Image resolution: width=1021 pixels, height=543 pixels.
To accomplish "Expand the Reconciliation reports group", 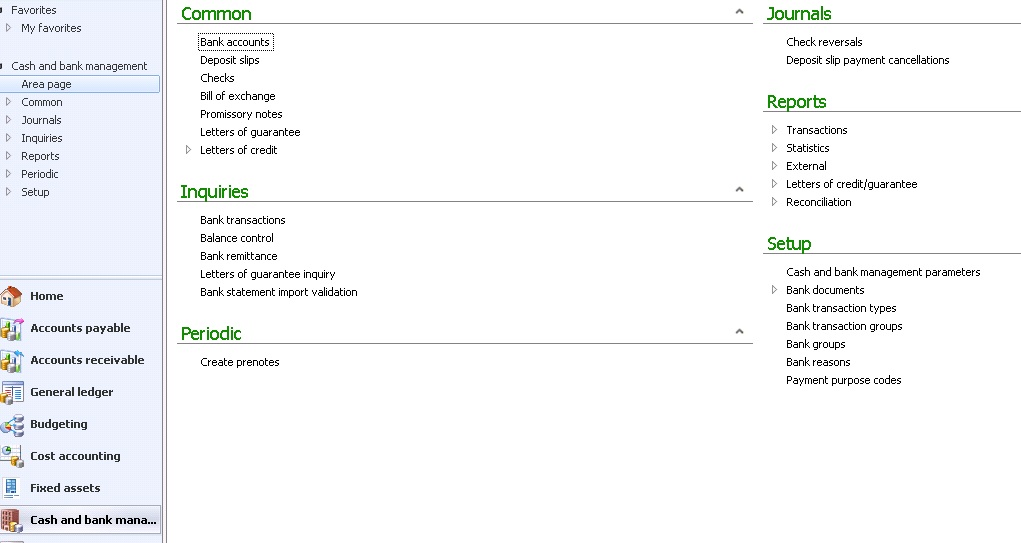I will click(774, 202).
